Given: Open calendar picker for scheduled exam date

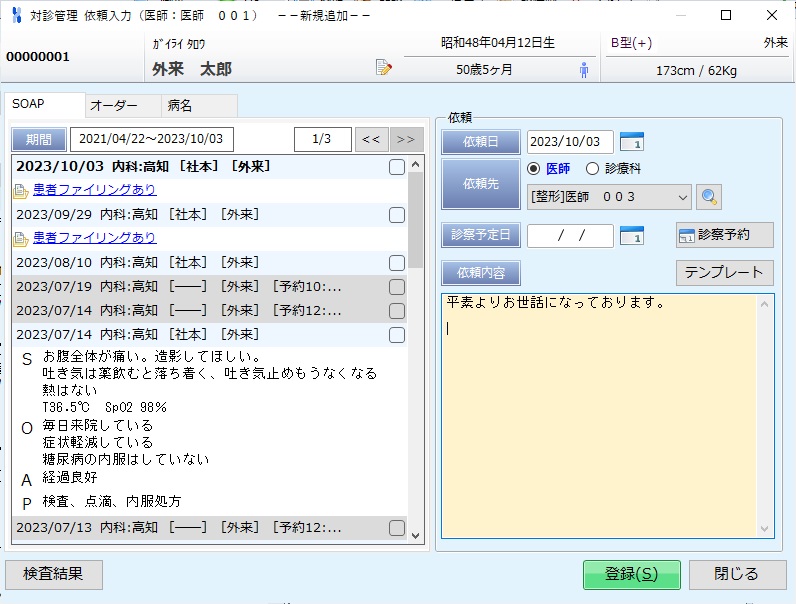Looking at the screenshot, I should (x=632, y=235).
